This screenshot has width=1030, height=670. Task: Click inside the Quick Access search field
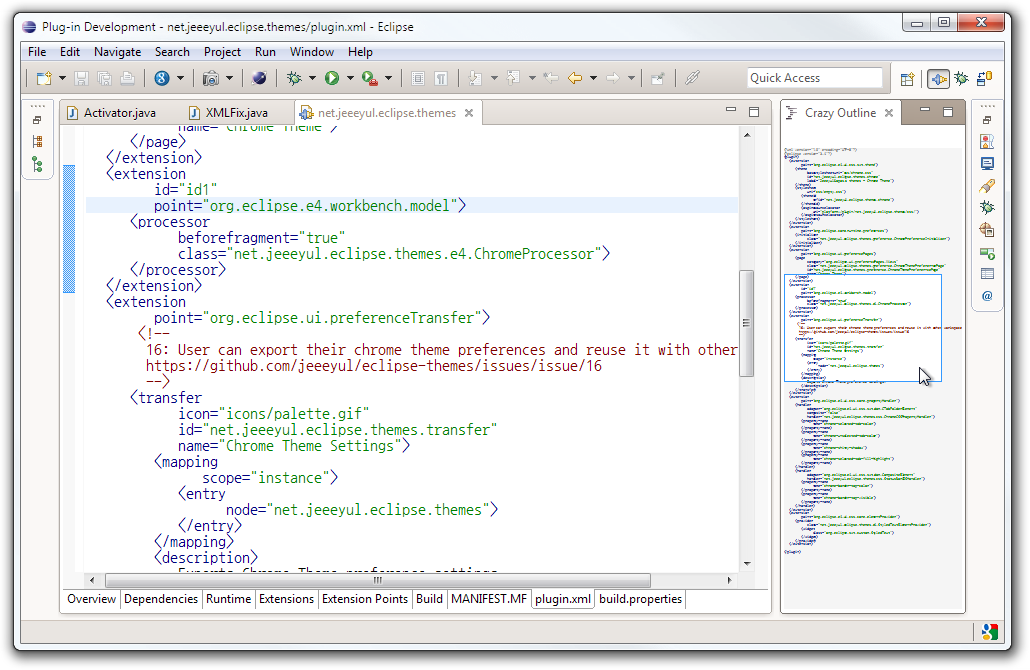814,78
